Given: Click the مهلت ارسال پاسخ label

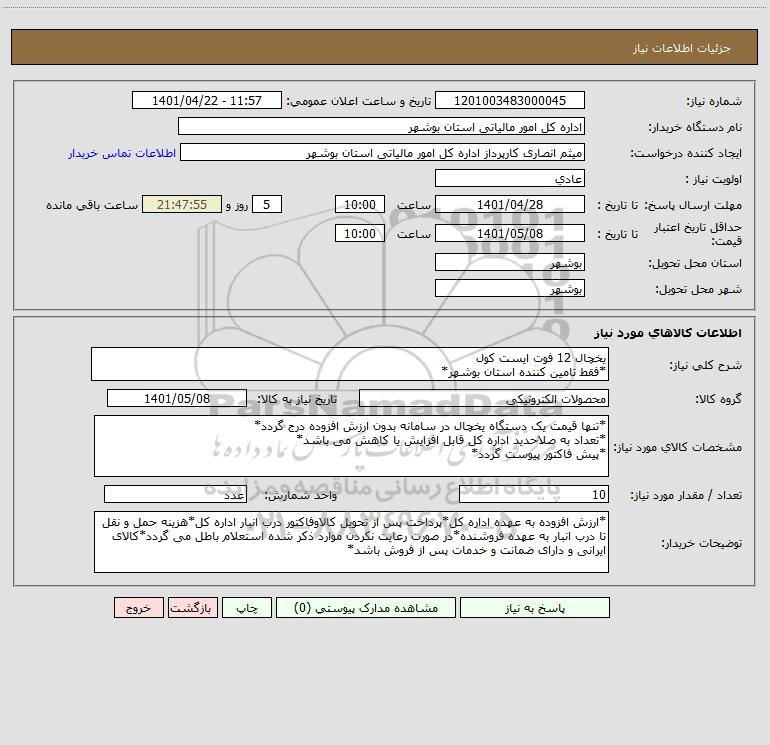Looking at the screenshot, I should (x=693, y=205).
